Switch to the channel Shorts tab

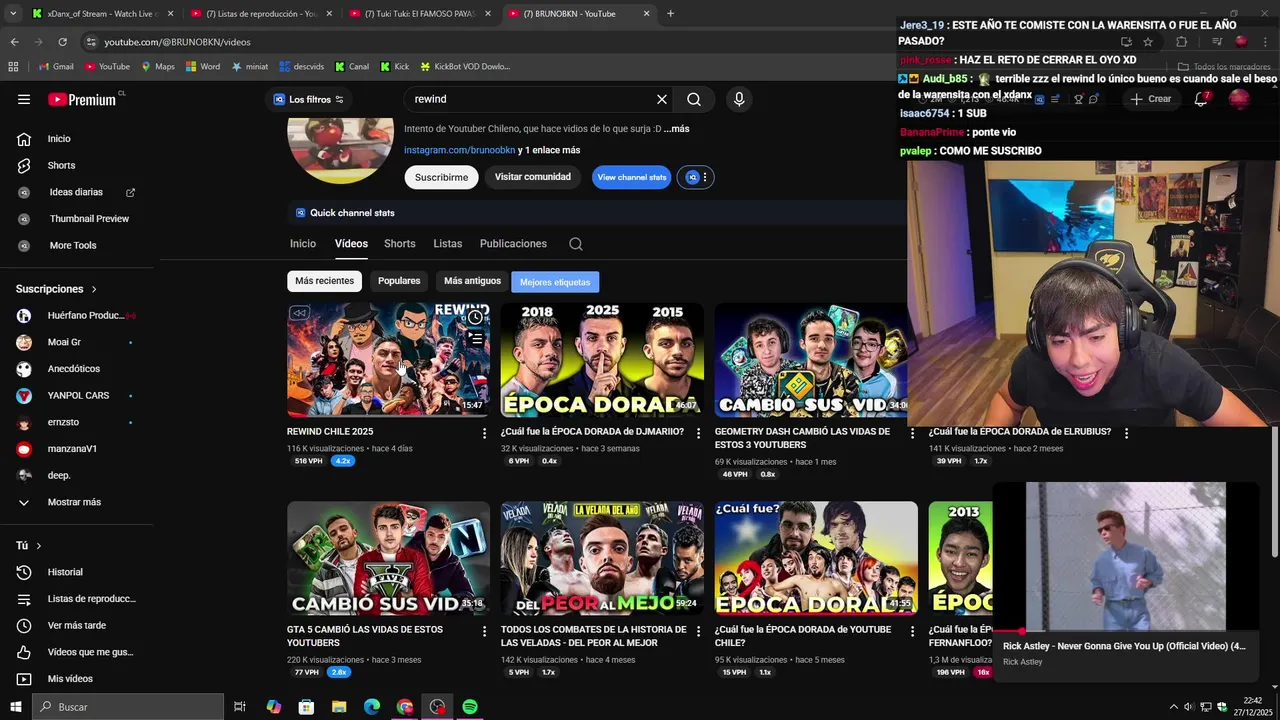pos(399,244)
